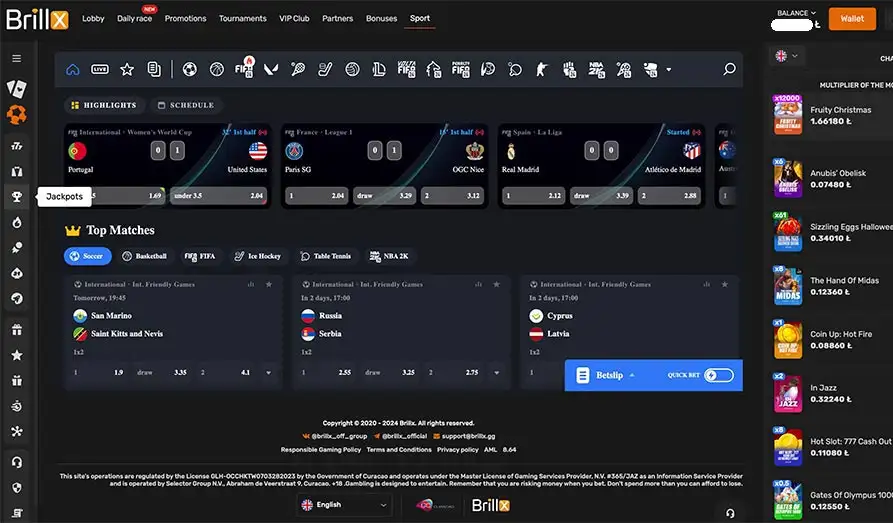Image resolution: width=893 pixels, height=523 pixels.
Task: Click the shield icon in left sidebar
Action: click(17, 488)
